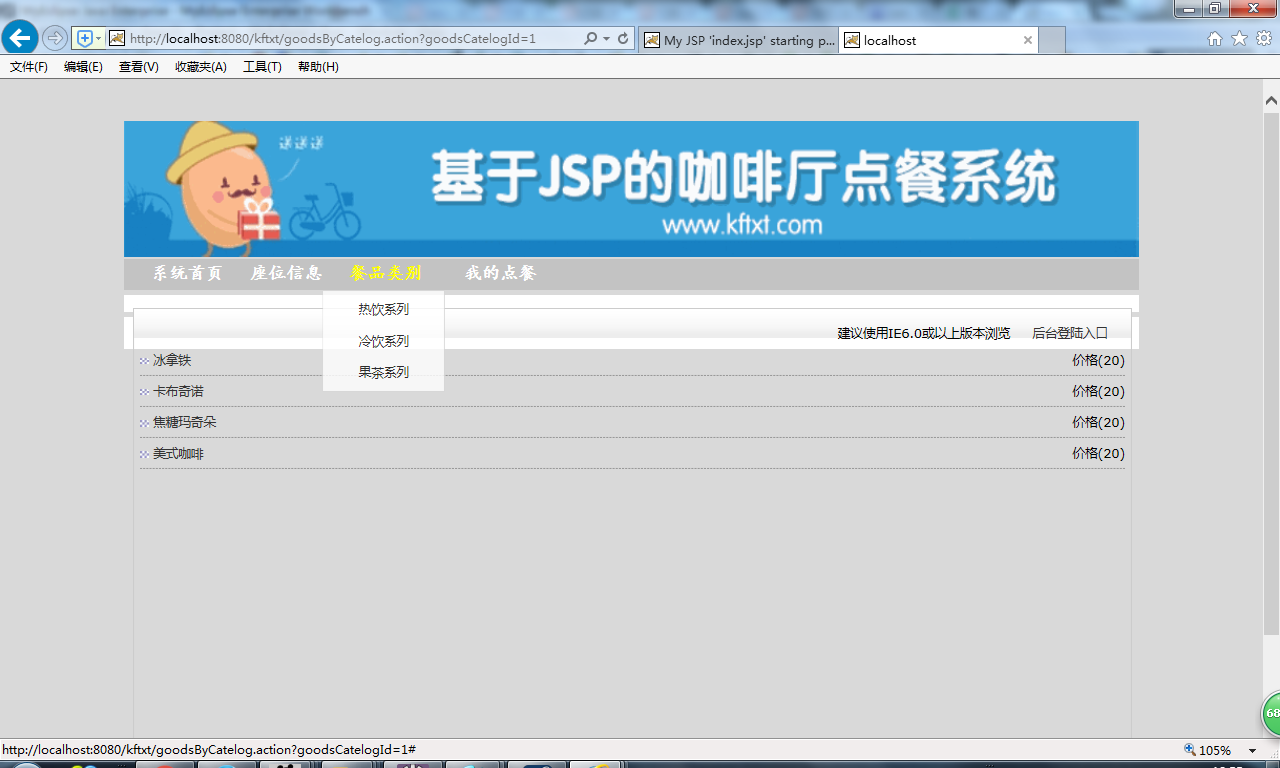
Task: Open the 焦糖玛奇朵 item
Action: [184, 422]
